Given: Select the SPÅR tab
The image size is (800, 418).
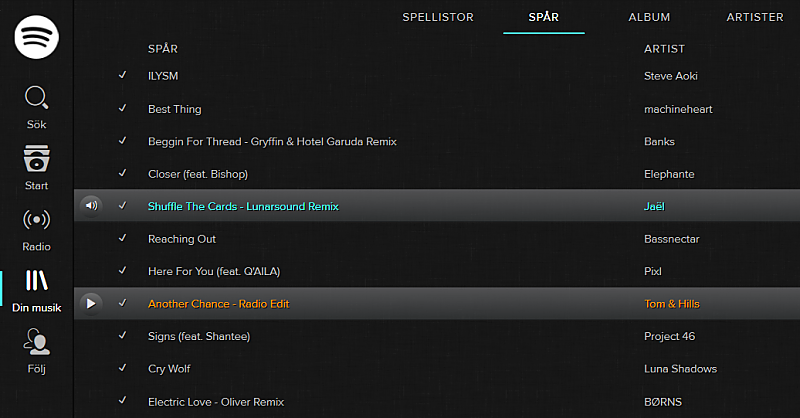Looking at the screenshot, I should (544, 17).
